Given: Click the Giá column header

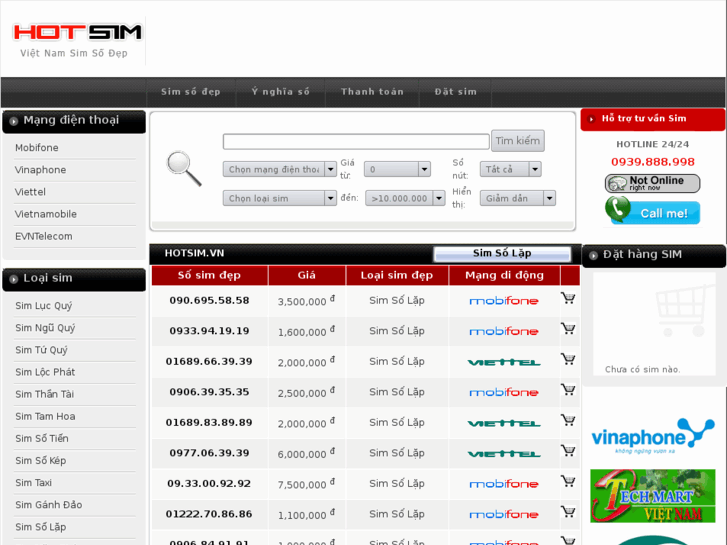Looking at the screenshot, I should pos(306,275).
